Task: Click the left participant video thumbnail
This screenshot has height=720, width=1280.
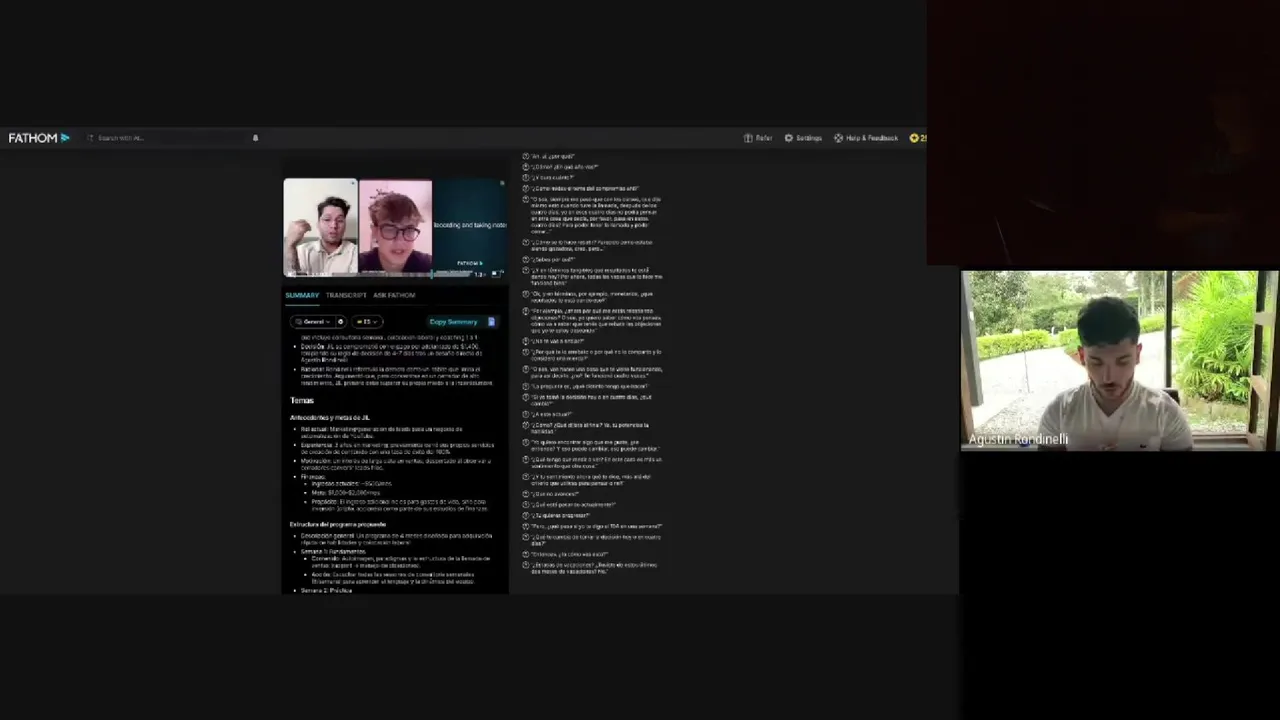Action: tap(320, 227)
